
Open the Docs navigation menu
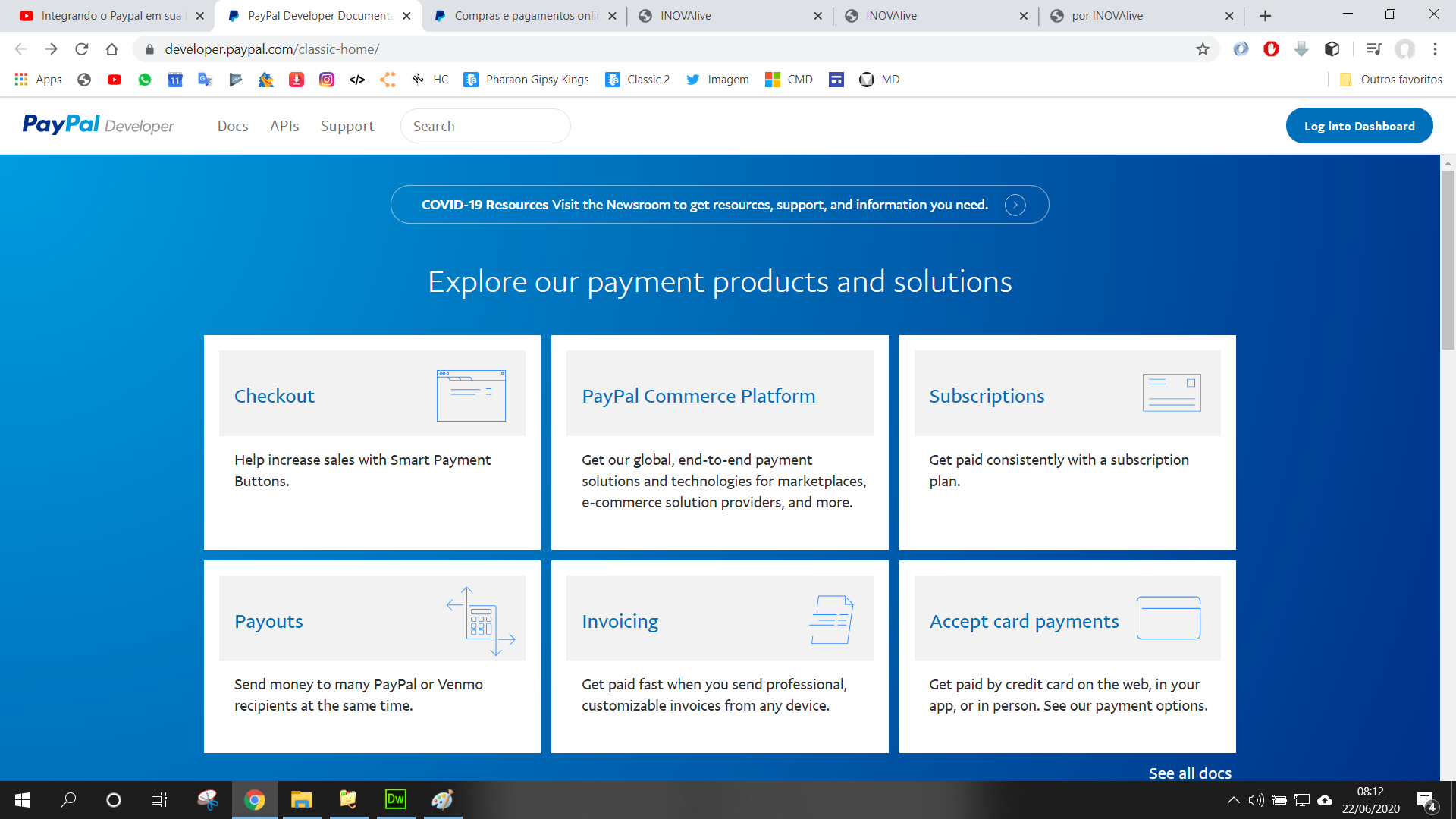(233, 126)
